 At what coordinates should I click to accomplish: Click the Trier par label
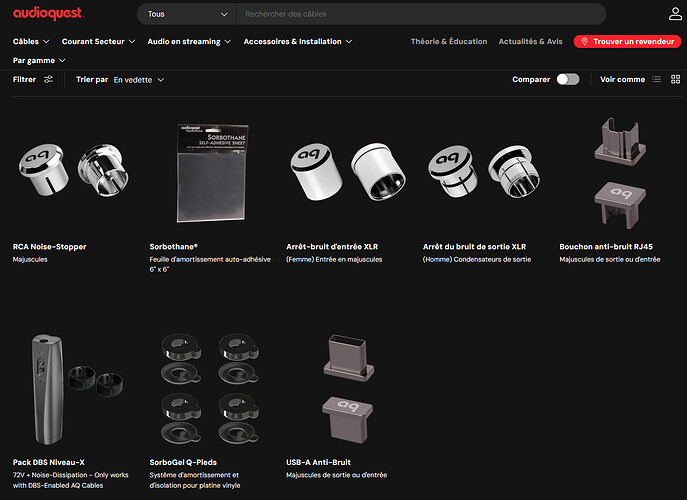tap(92, 79)
